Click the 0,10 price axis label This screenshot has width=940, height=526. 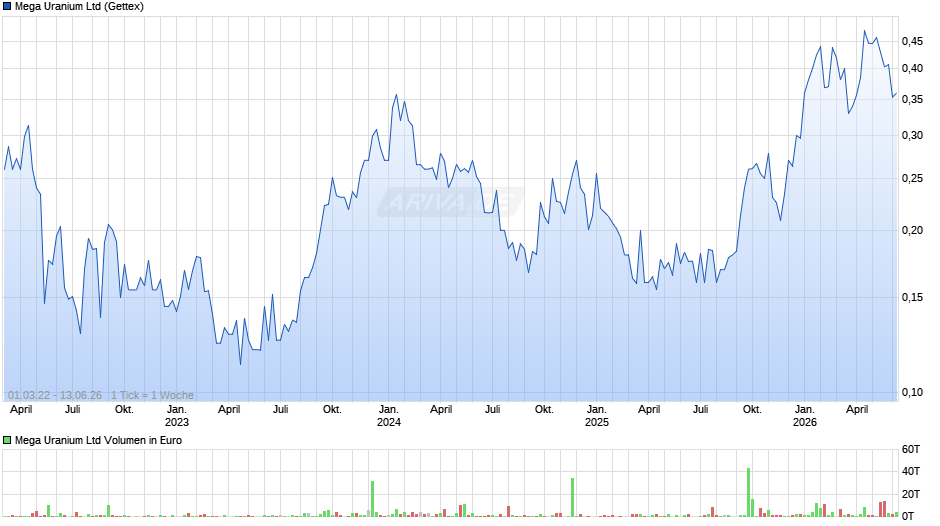912,392
